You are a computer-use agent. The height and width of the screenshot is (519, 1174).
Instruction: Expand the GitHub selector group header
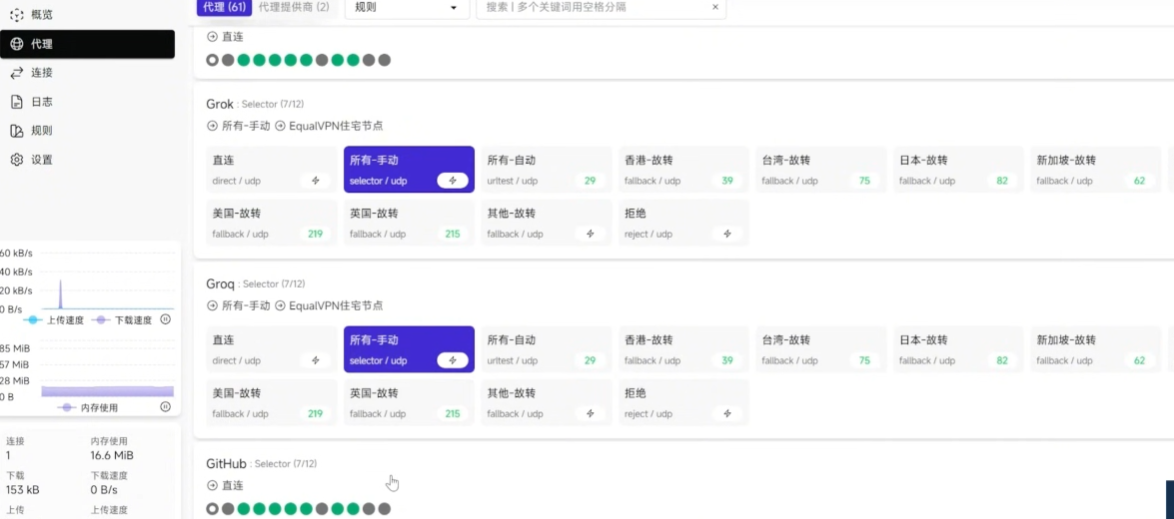261,464
